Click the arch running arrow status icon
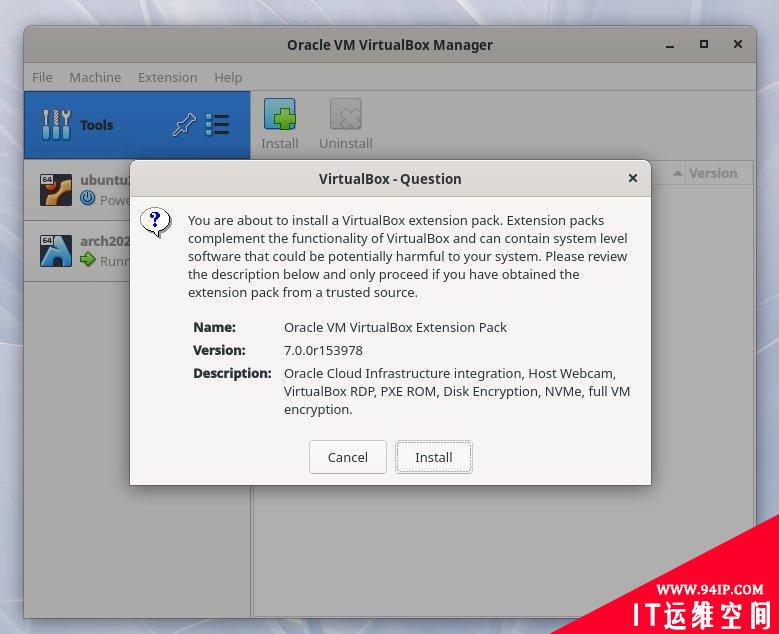Viewport: 779px width, 634px height. coord(87,259)
